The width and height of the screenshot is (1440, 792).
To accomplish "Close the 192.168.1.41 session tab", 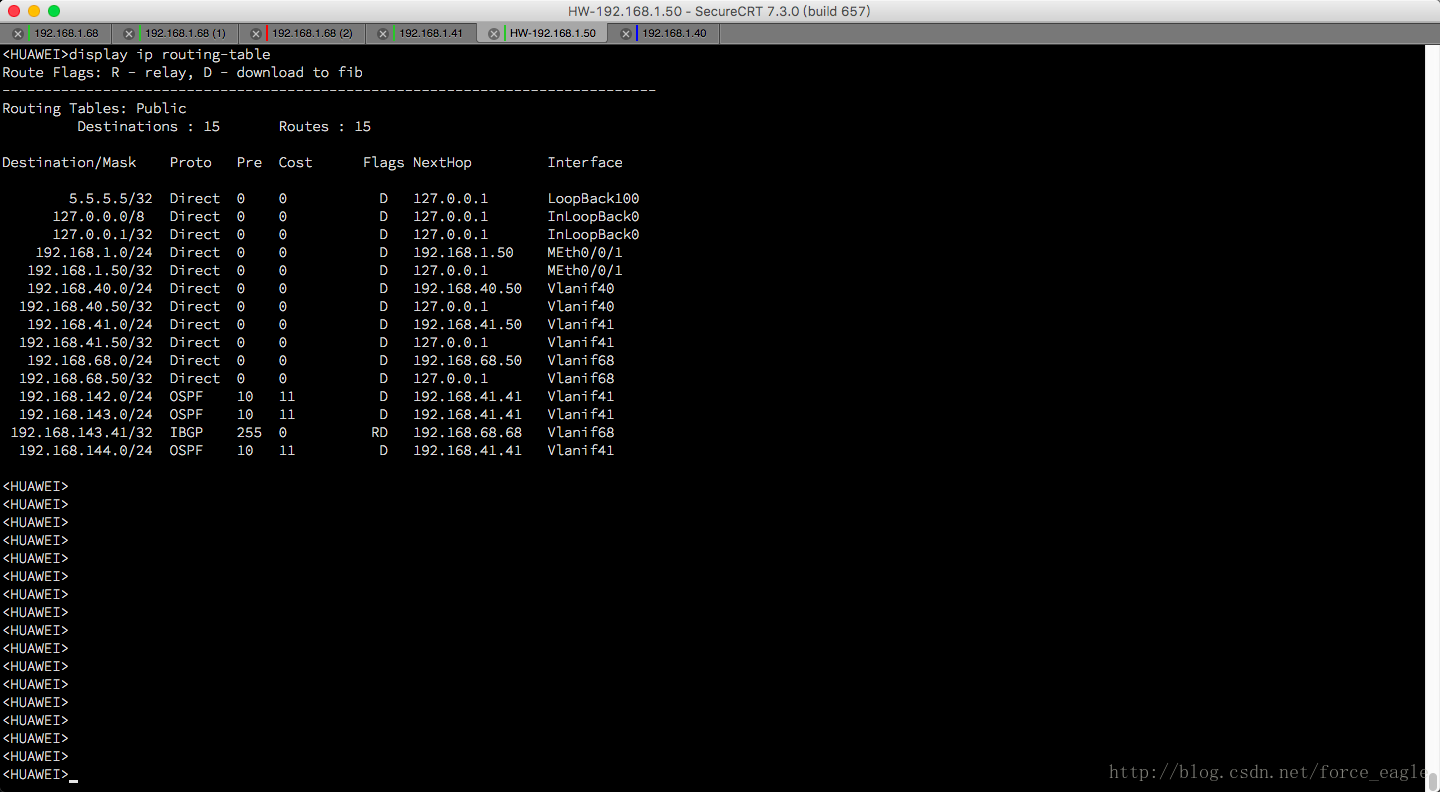I will (x=382, y=33).
